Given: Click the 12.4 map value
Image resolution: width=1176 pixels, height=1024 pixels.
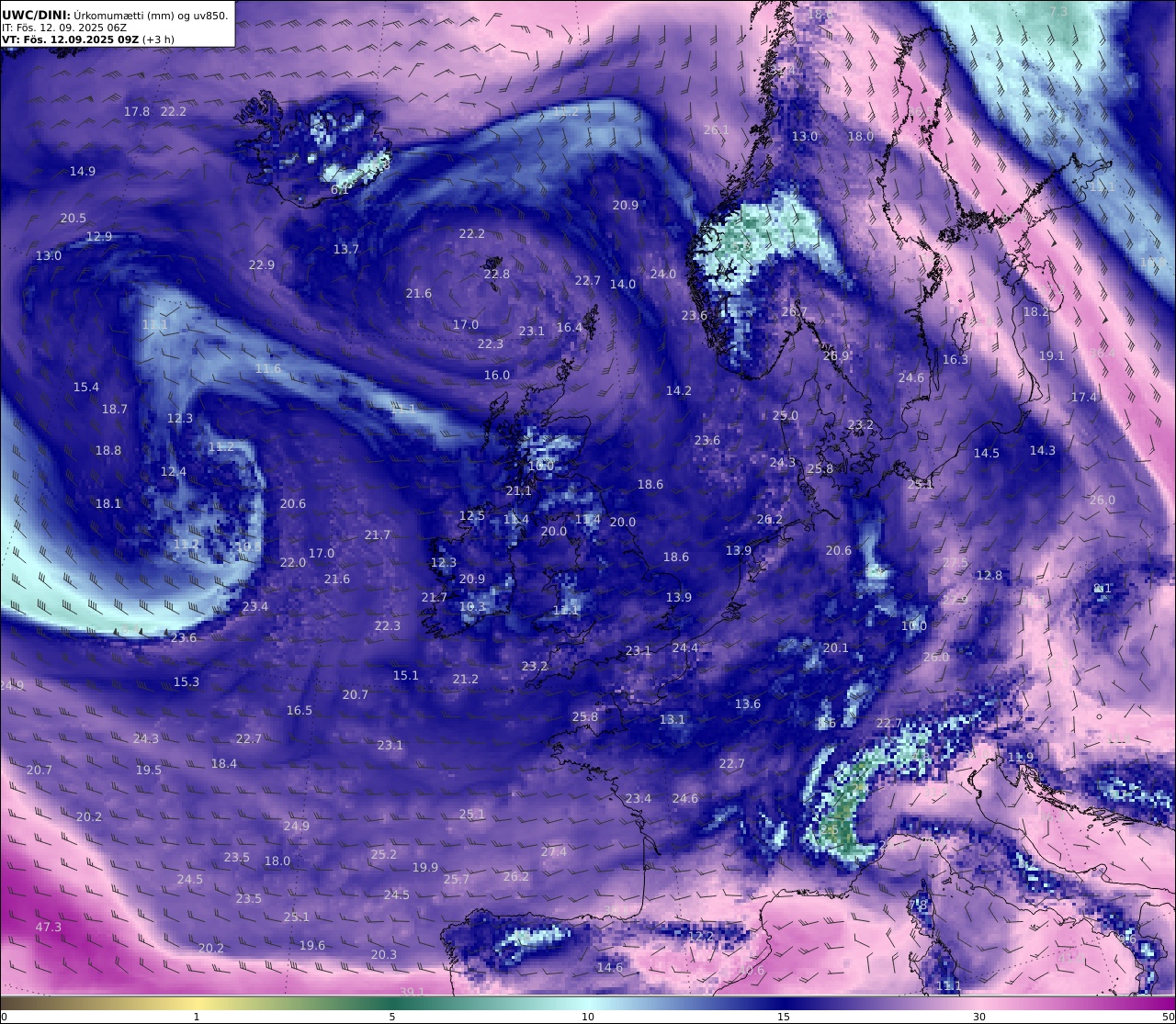Looking at the screenshot, I should (174, 472).
